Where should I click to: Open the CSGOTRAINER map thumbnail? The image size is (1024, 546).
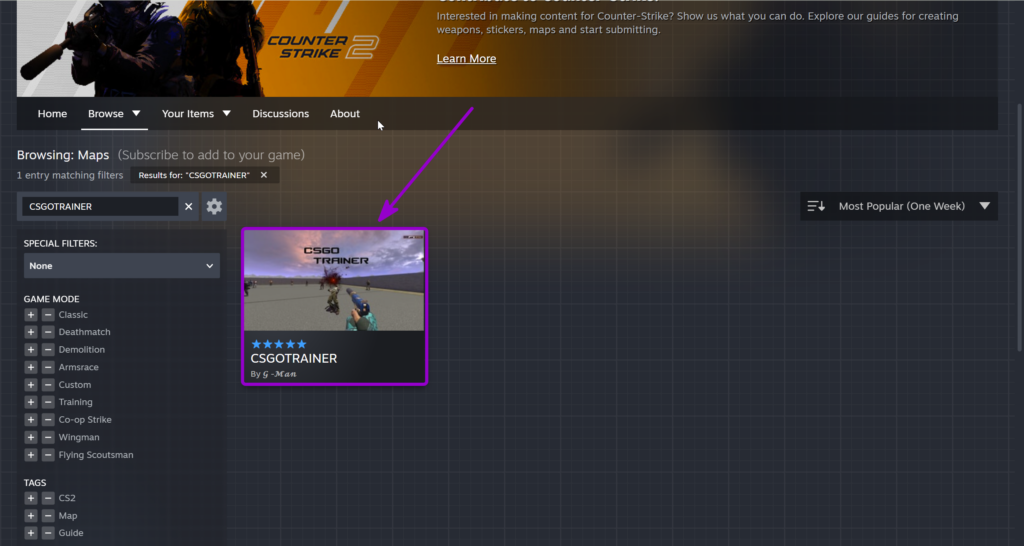pos(334,280)
